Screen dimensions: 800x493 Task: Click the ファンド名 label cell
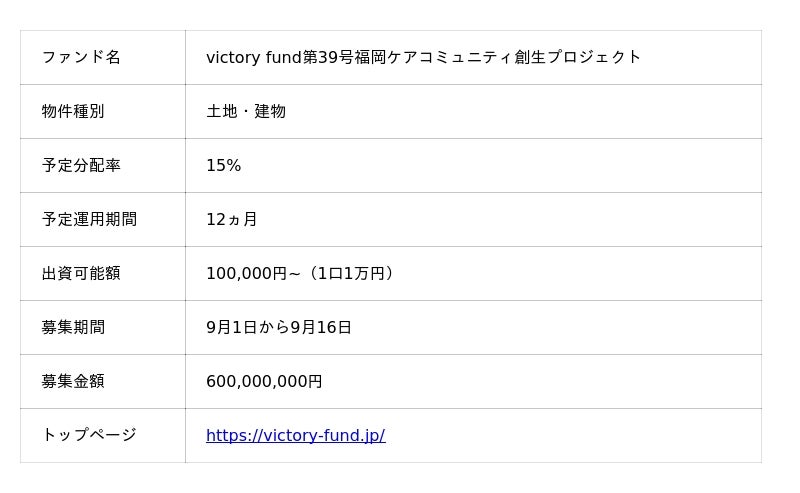[81, 57]
